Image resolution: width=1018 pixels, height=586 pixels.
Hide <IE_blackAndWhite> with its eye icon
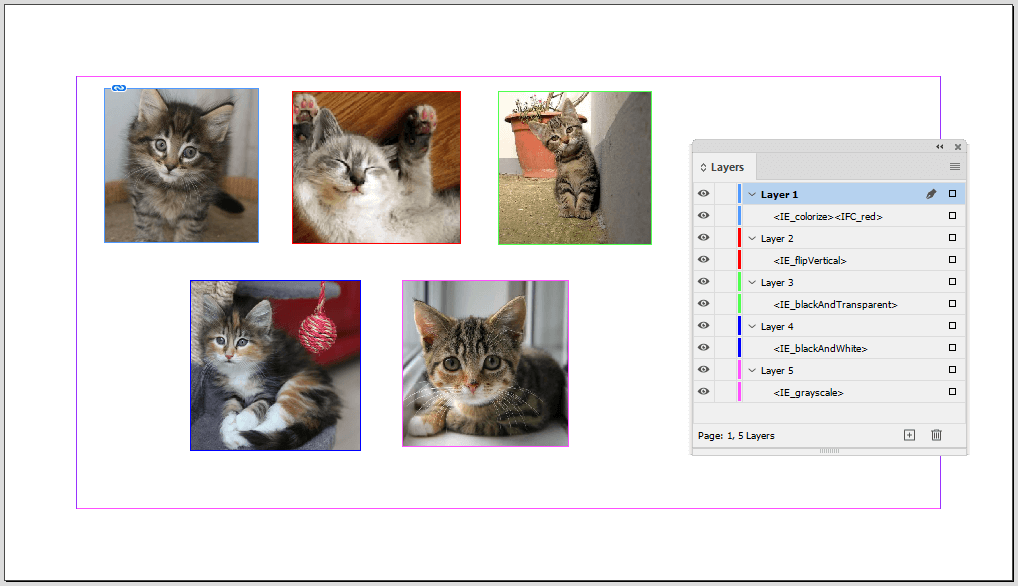(x=703, y=347)
